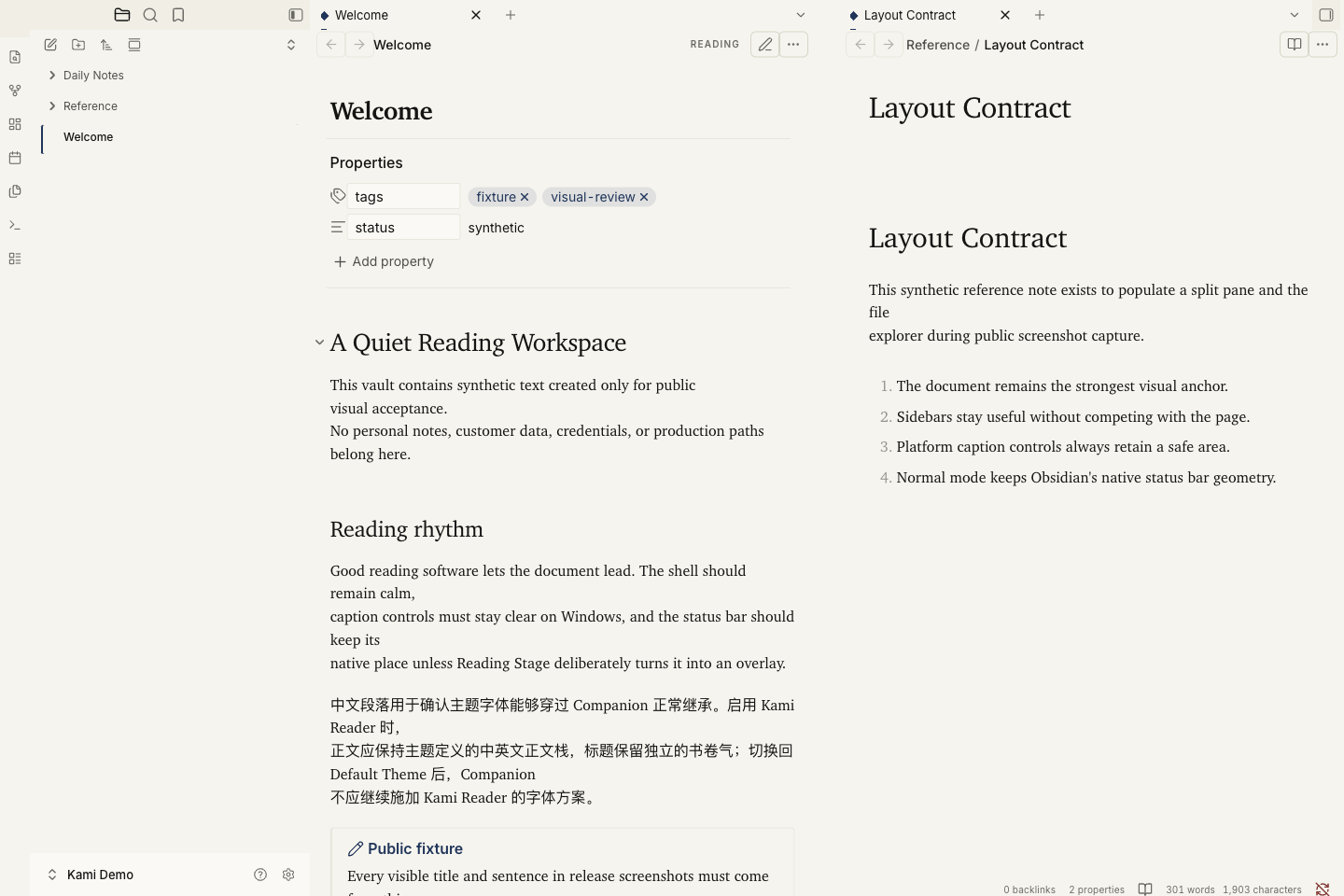Click the Reference breadcrumb link
This screenshot has width=1344, height=896.
point(938,45)
